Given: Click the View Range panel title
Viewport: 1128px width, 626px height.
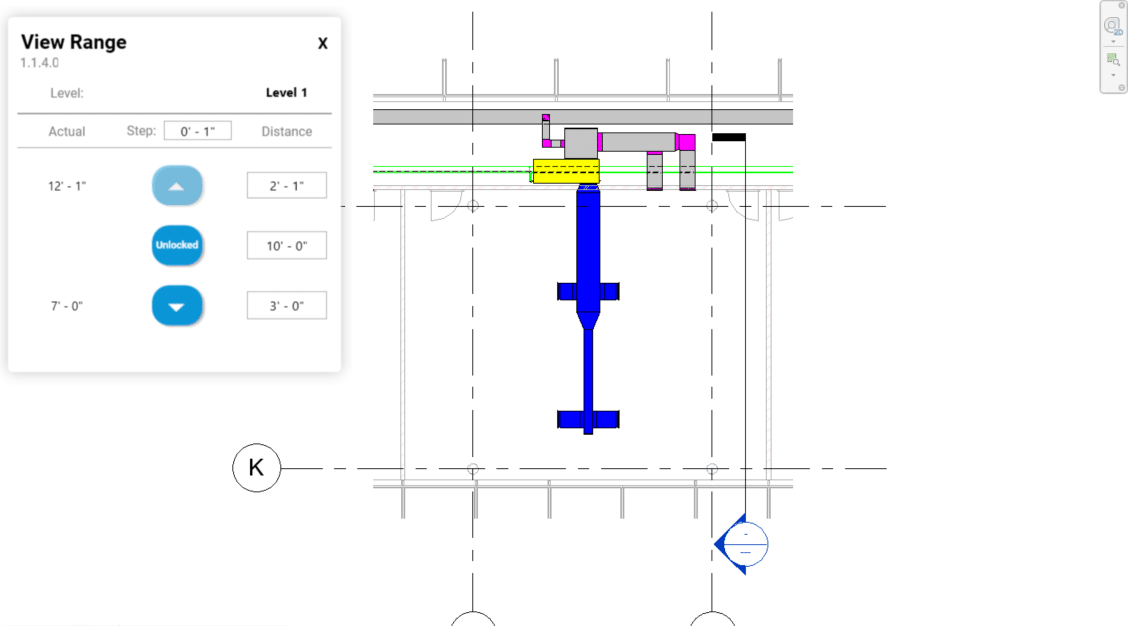Looking at the screenshot, I should [x=73, y=42].
